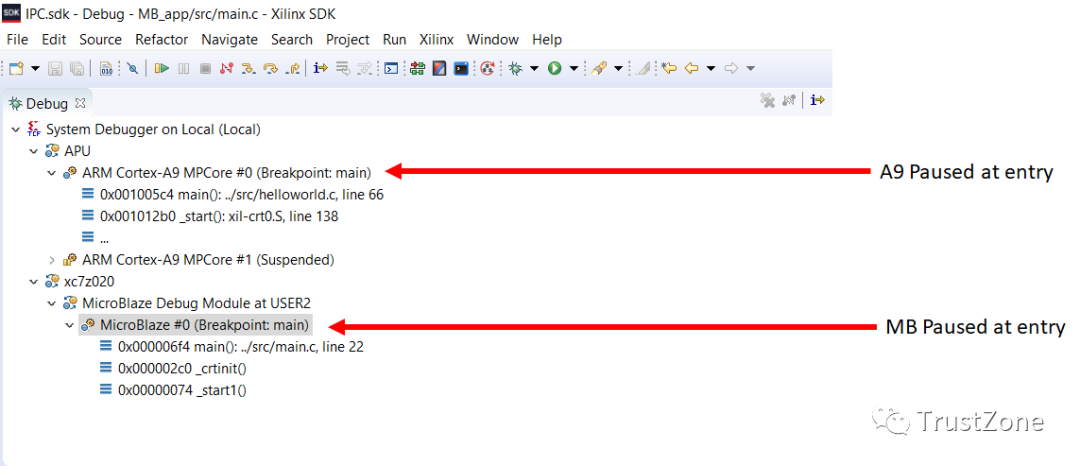Open the File menu
1080x466 pixels.
[17, 39]
